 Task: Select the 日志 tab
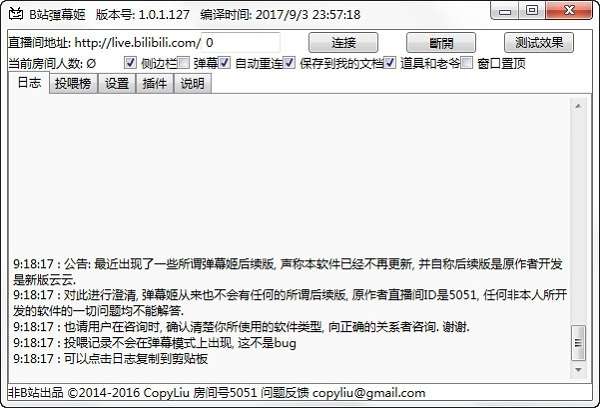tap(29, 83)
